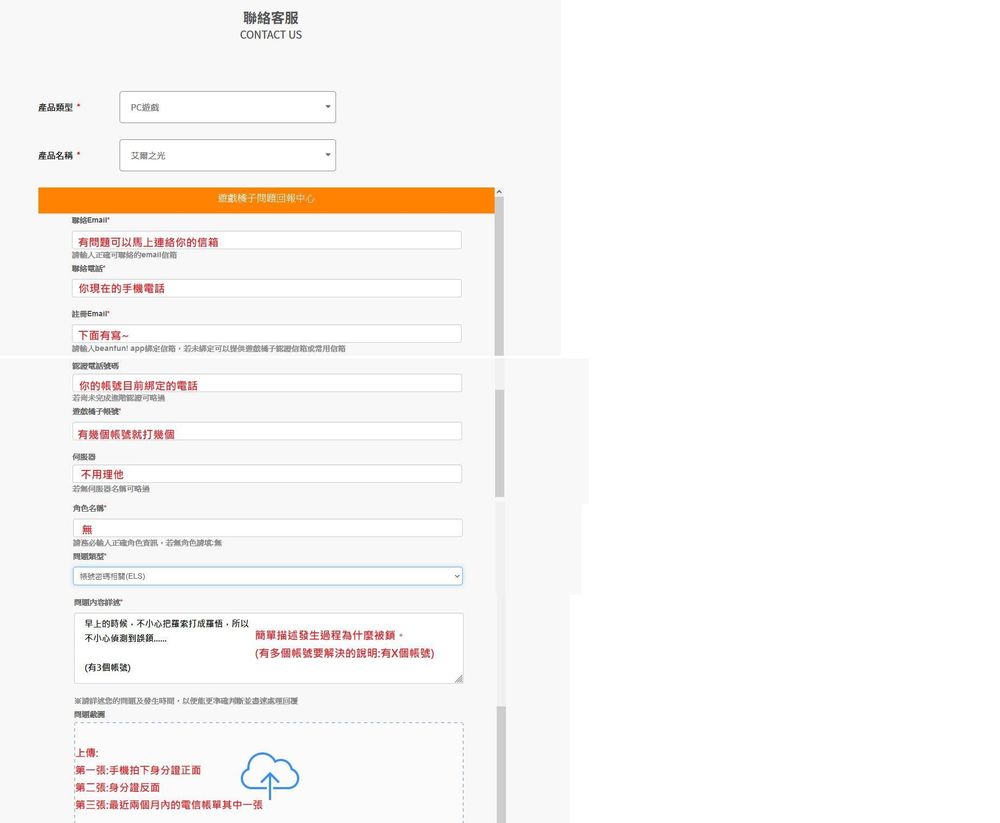Click the textarea resize handle corner
Viewport: 1000px width, 823px height.
[x=459, y=679]
